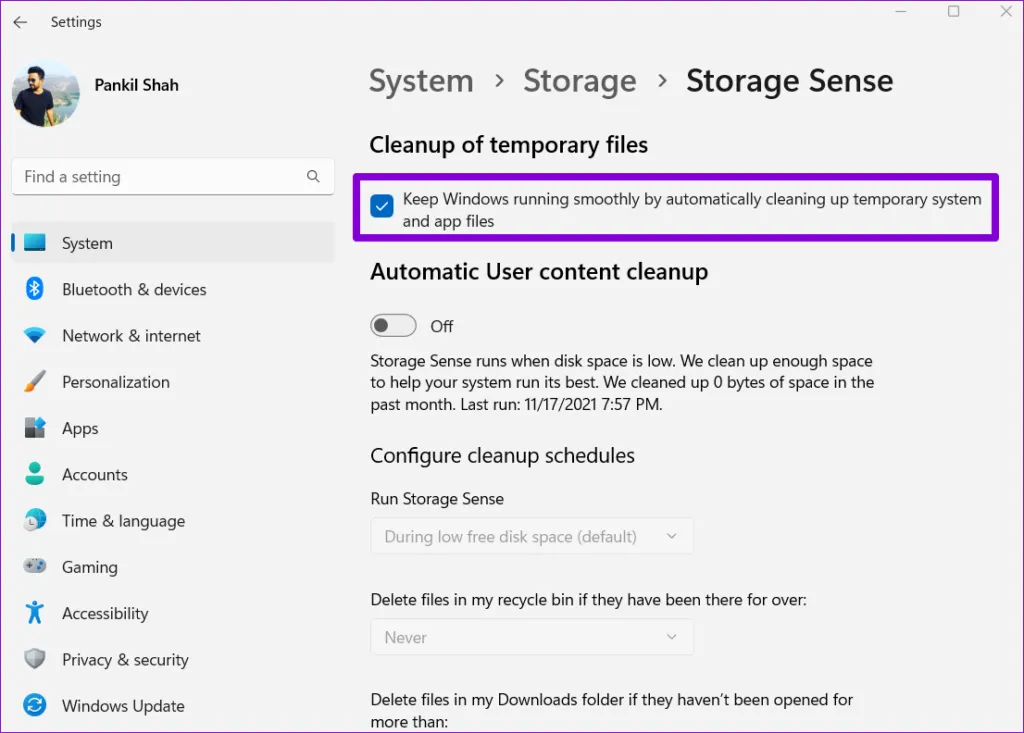Click the Network & internet wifi icon
Screen dimensions: 1024x733
click(35, 336)
